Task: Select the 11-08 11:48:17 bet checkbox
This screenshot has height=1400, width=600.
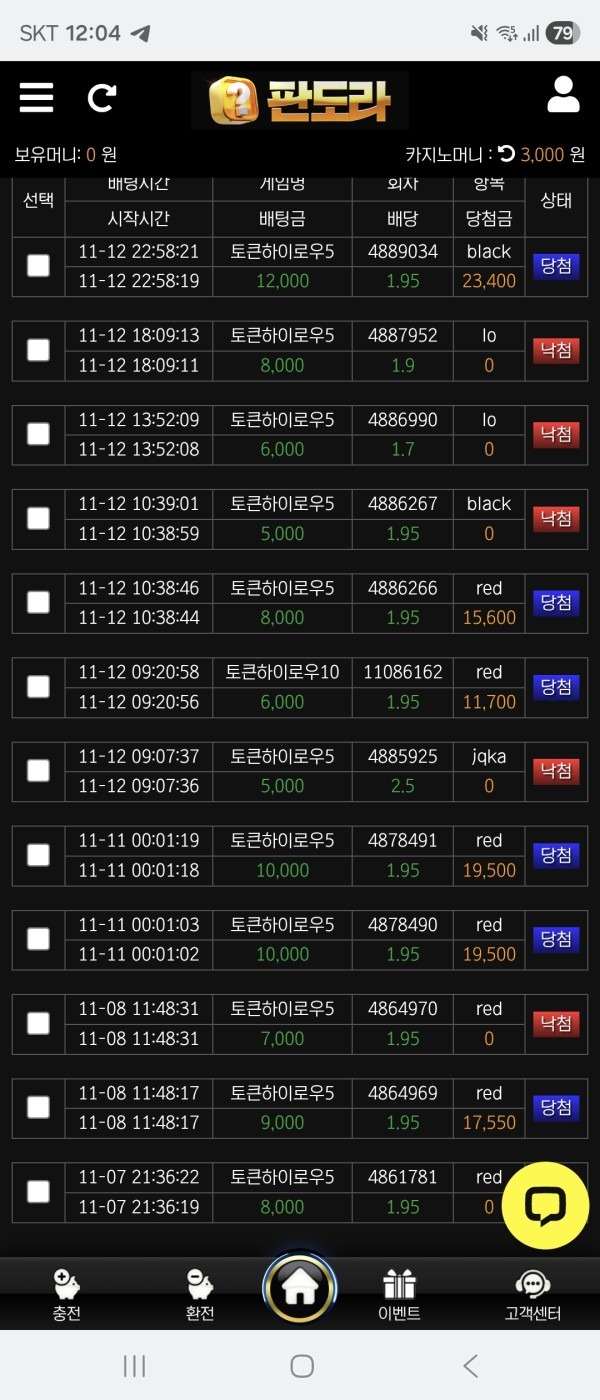Action: [38, 1107]
